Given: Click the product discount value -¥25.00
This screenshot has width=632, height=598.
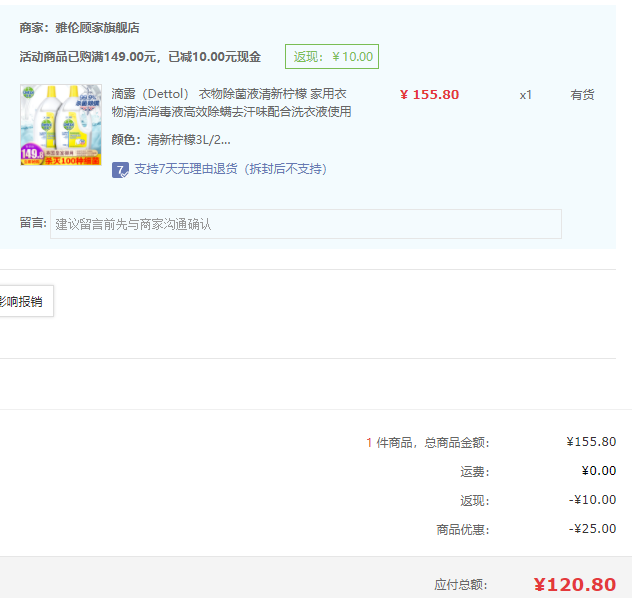Looking at the screenshot, I should 592,529.
